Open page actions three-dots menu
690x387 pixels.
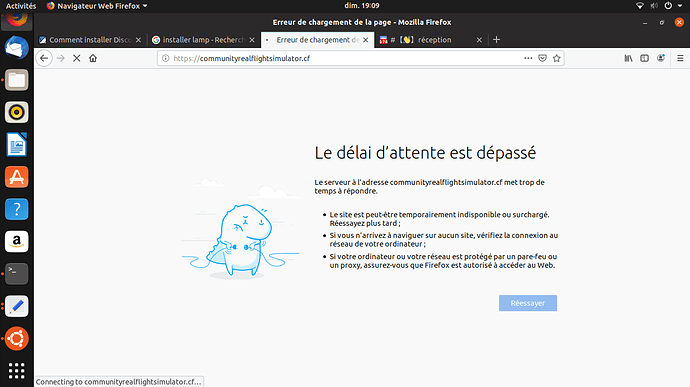point(528,58)
